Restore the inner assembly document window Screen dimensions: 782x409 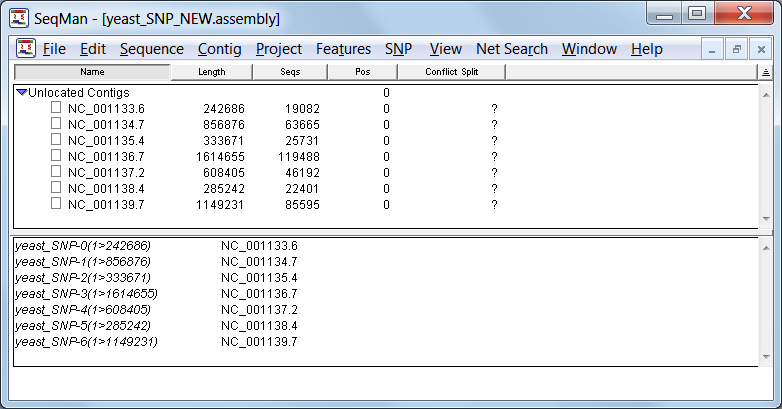click(x=736, y=49)
